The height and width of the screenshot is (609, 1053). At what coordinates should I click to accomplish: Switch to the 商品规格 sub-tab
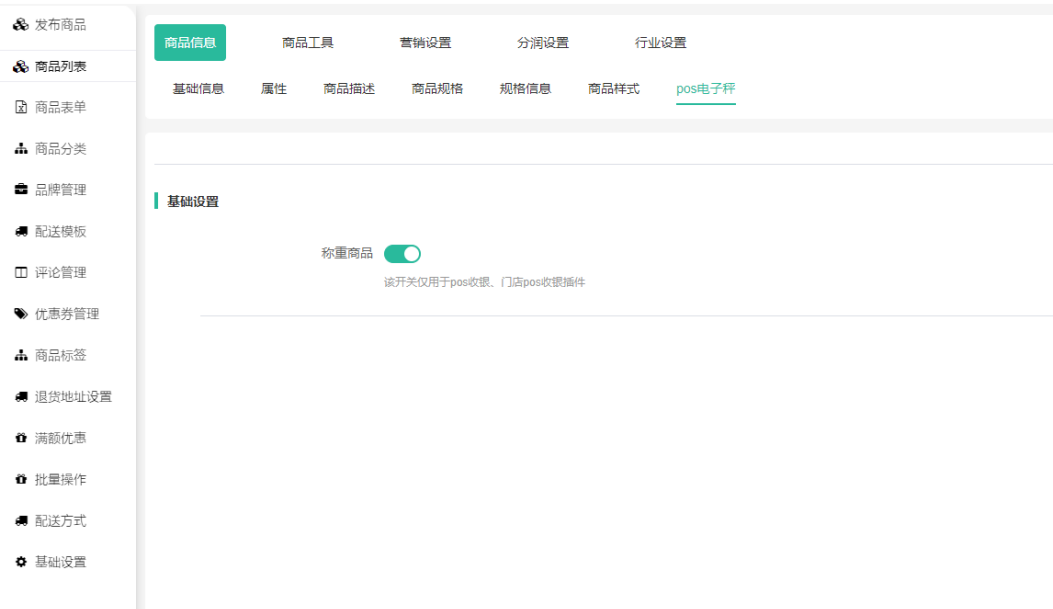pos(437,89)
